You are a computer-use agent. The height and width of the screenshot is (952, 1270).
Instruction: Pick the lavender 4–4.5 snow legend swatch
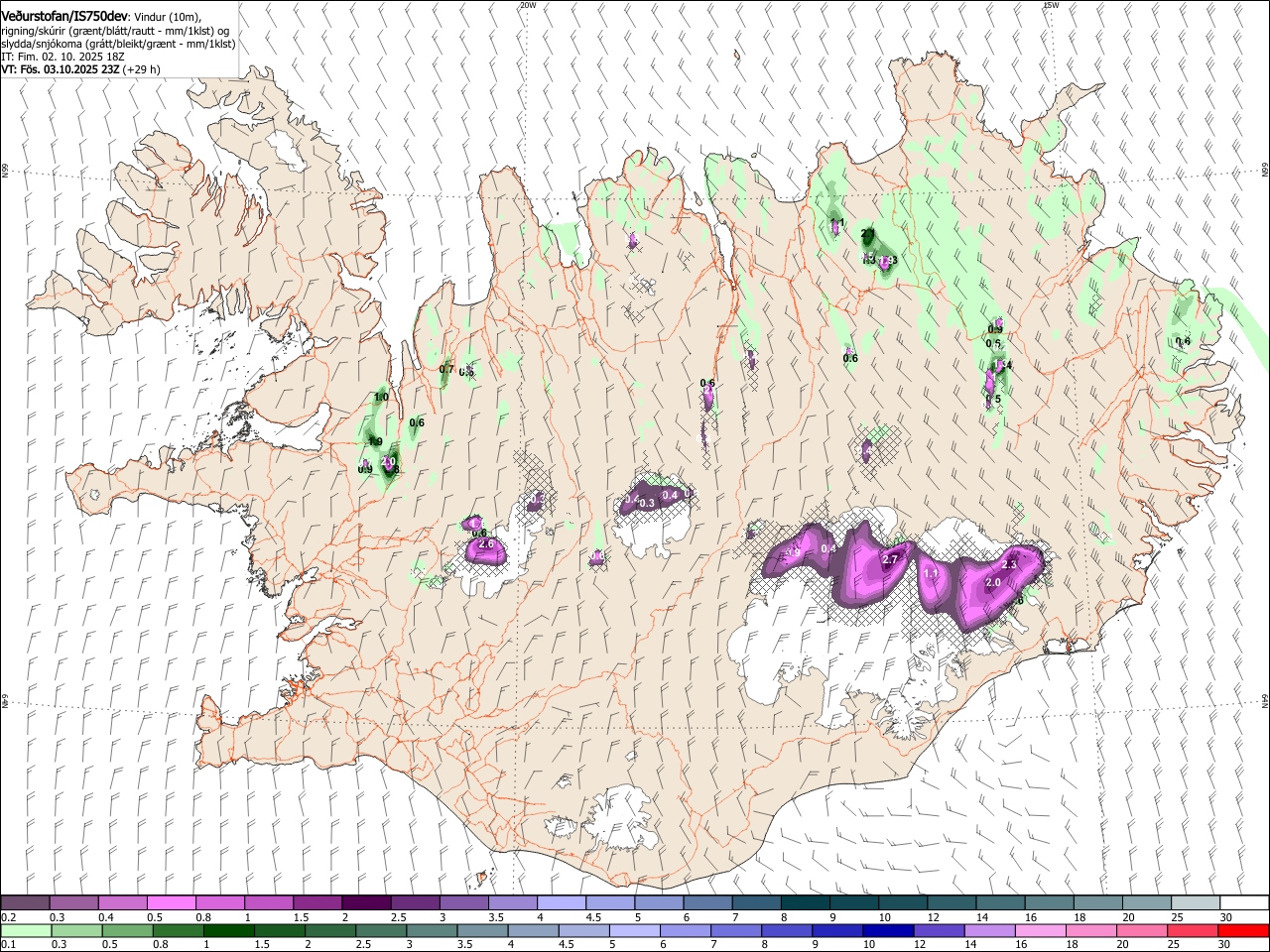(x=561, y=903)
